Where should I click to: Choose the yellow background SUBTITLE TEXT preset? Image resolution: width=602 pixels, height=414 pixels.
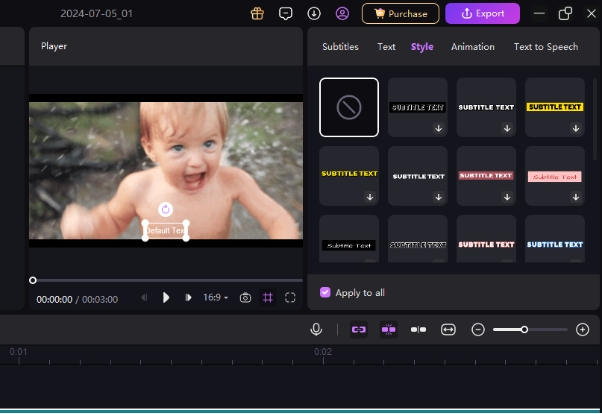click(554, 107)
